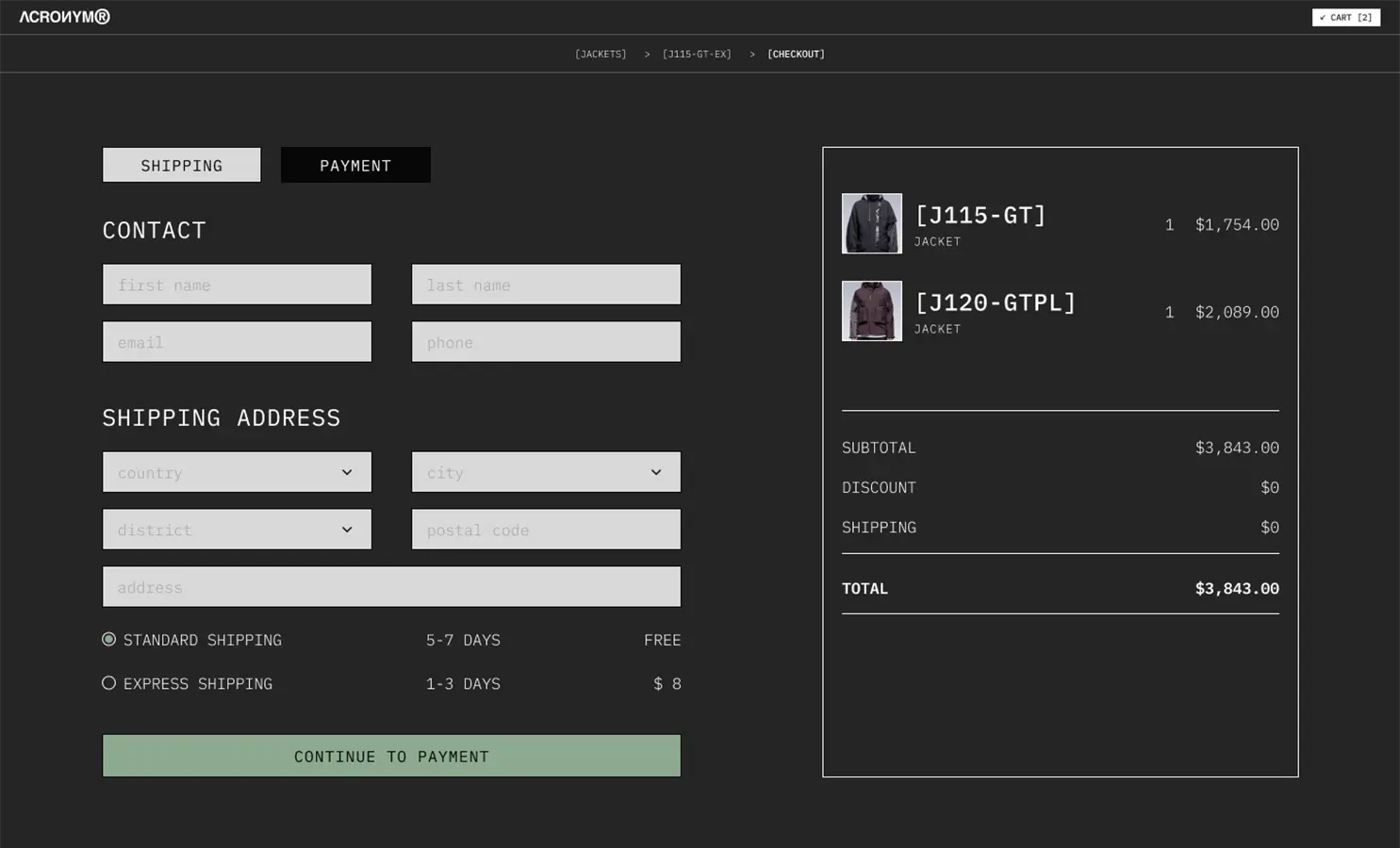Click the bold TOTAL amount $3,843.00

point(1237,589)
